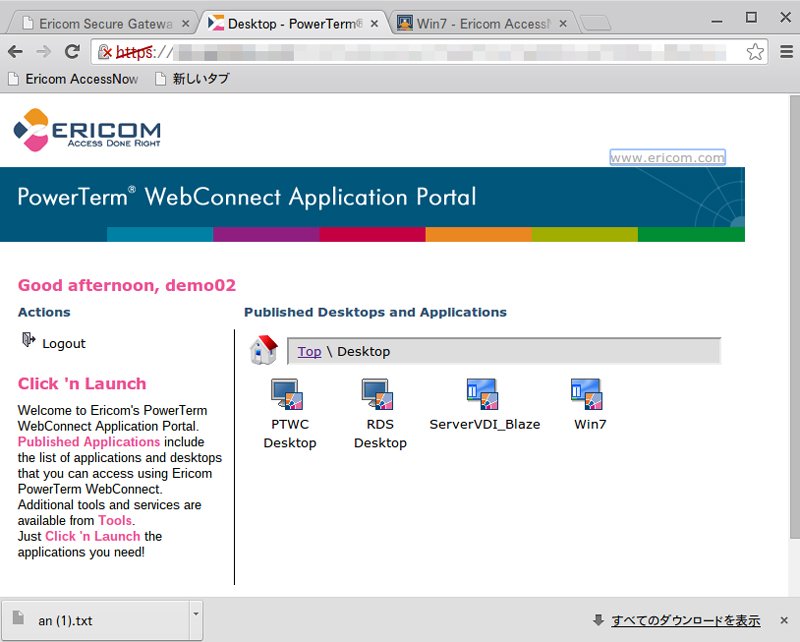This screenshot has height=642, width=800.
Task: Open the 新しいタブ bookmark
Action: point(192,79)
